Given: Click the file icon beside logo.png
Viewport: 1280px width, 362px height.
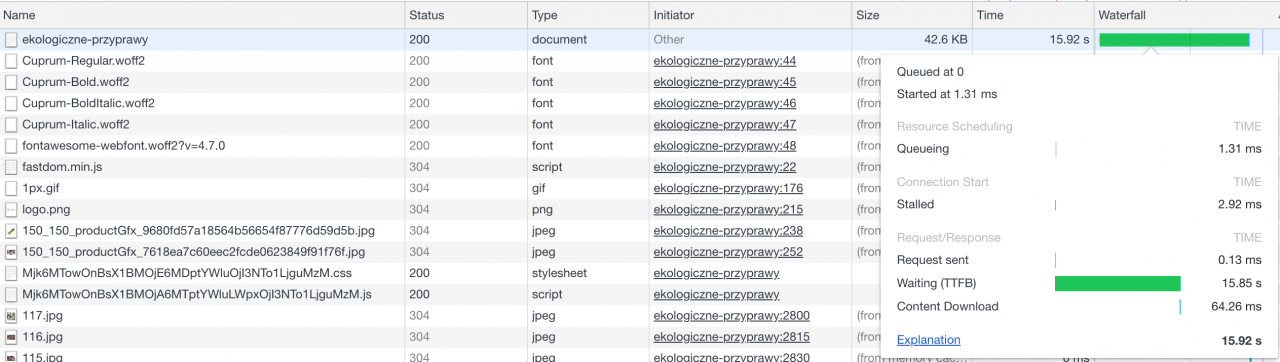Looking at the screenshot, I should [x=11, y=209].
